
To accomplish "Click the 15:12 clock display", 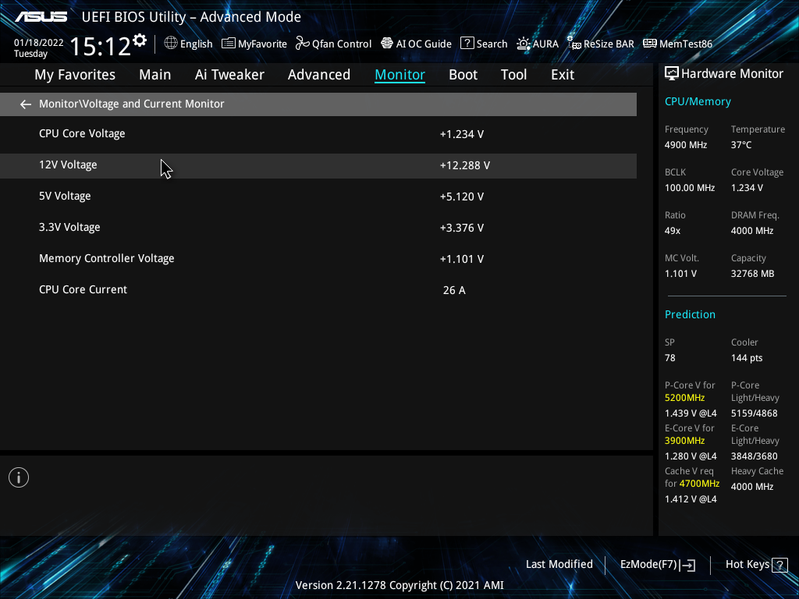I will point(100,46).
